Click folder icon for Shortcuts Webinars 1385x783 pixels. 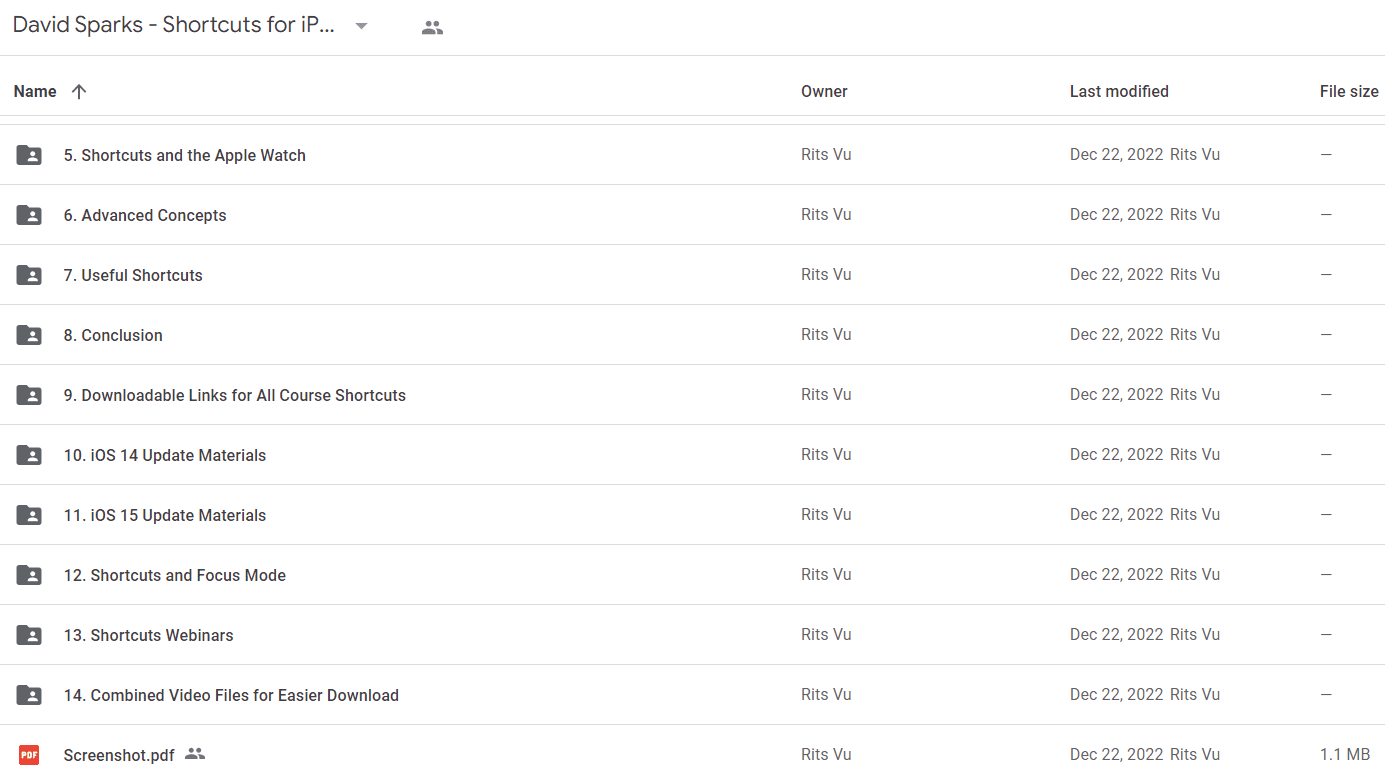(x=29, y=635)
